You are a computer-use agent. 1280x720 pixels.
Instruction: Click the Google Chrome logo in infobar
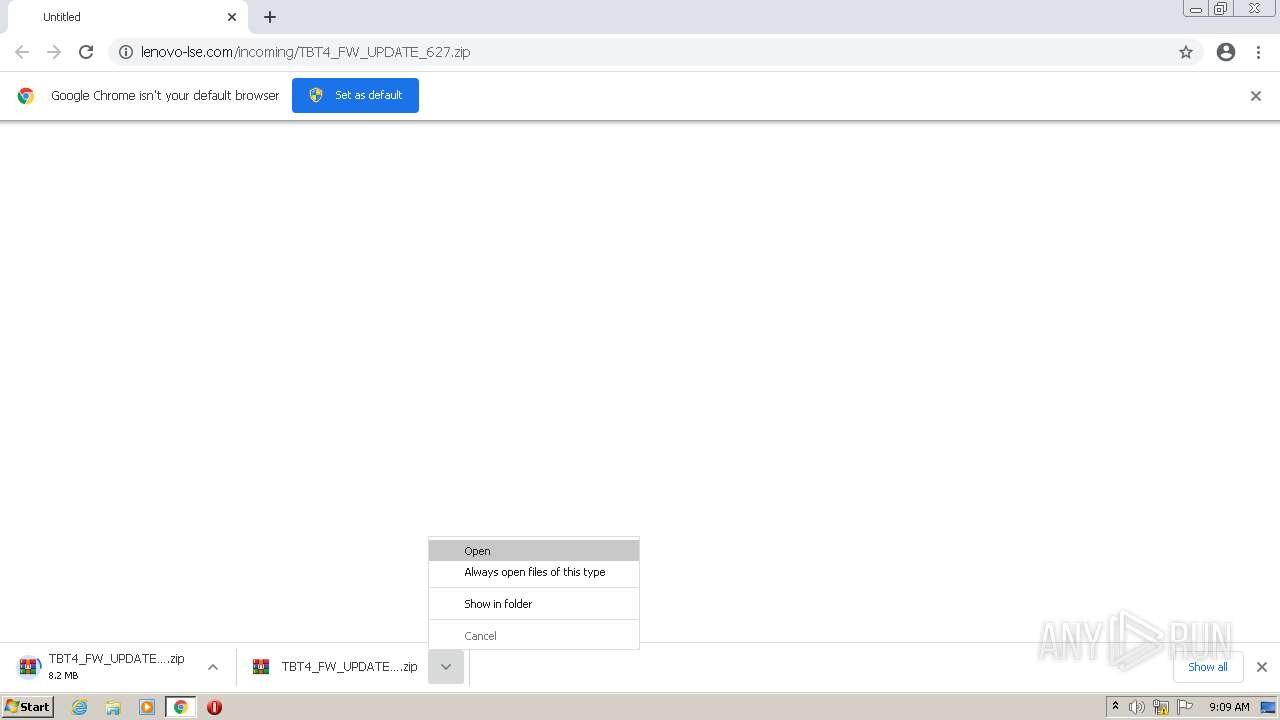pyautogui.click(x=26, y=96)
